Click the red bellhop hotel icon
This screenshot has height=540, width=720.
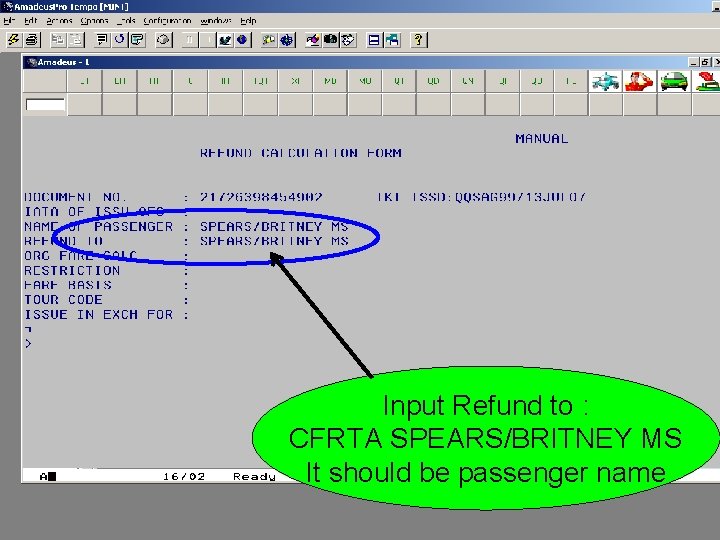(640, 81)
